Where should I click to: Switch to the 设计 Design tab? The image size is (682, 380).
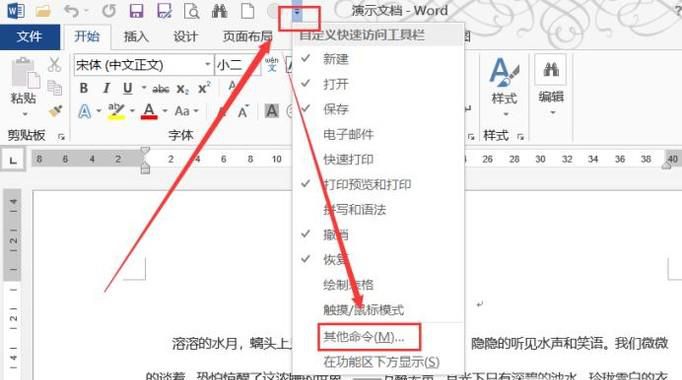(186, 37)
